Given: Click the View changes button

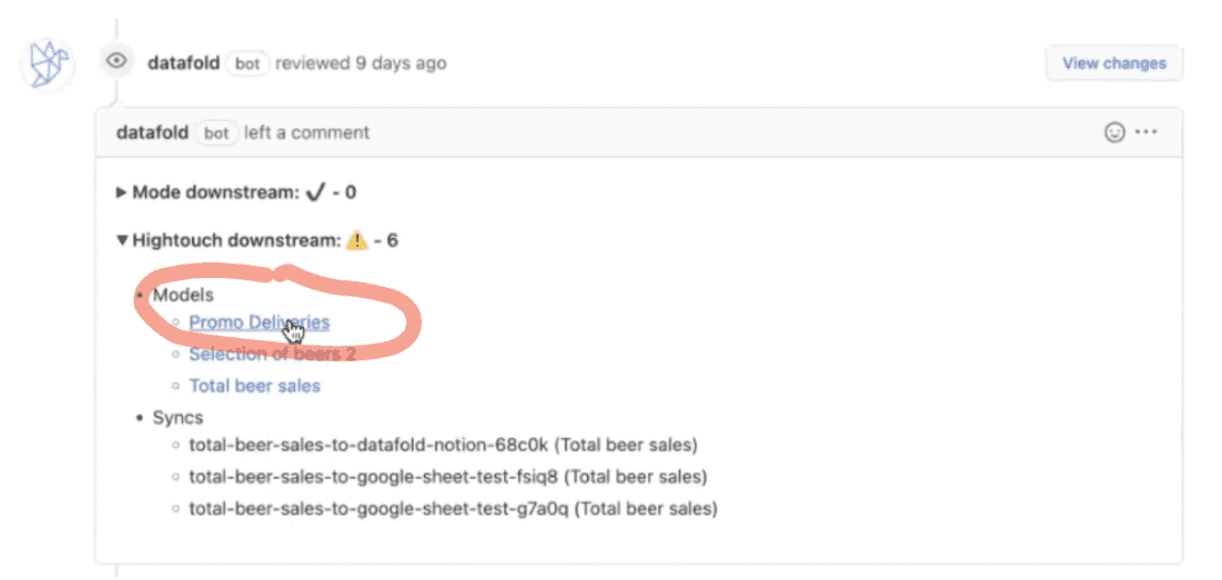Looking at the screenshot, I should click(1113, 62).
